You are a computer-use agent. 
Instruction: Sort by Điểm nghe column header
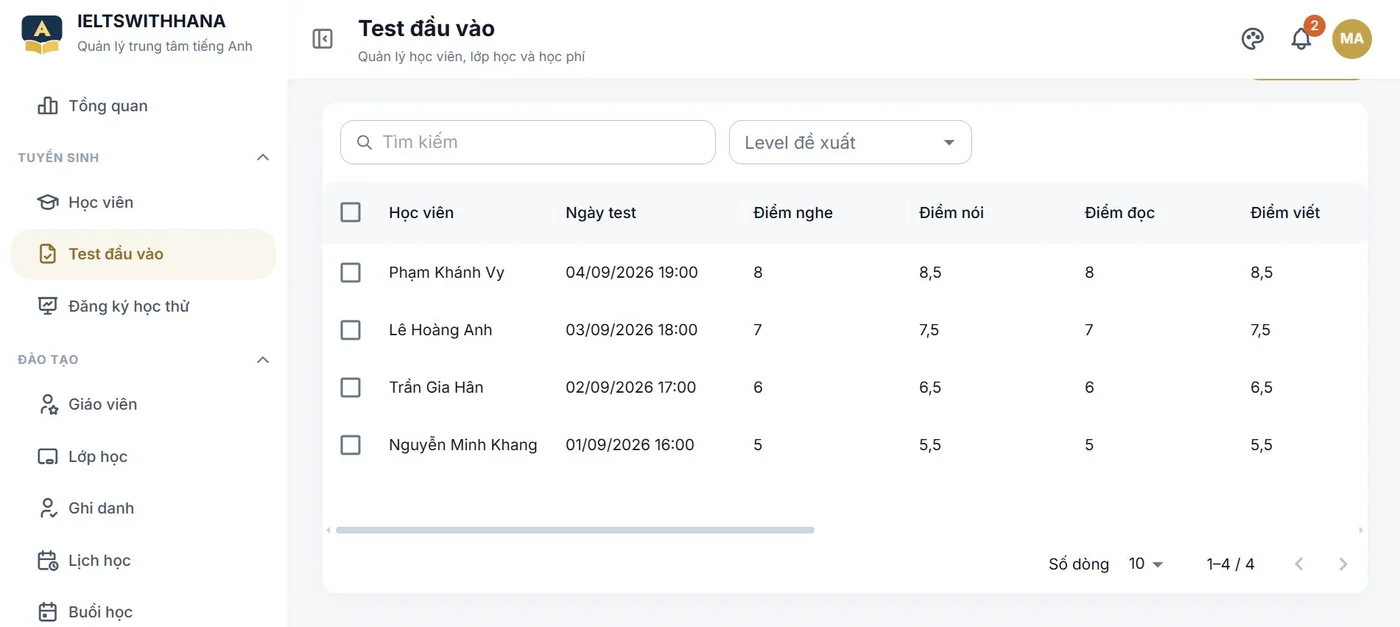[793, 212]
